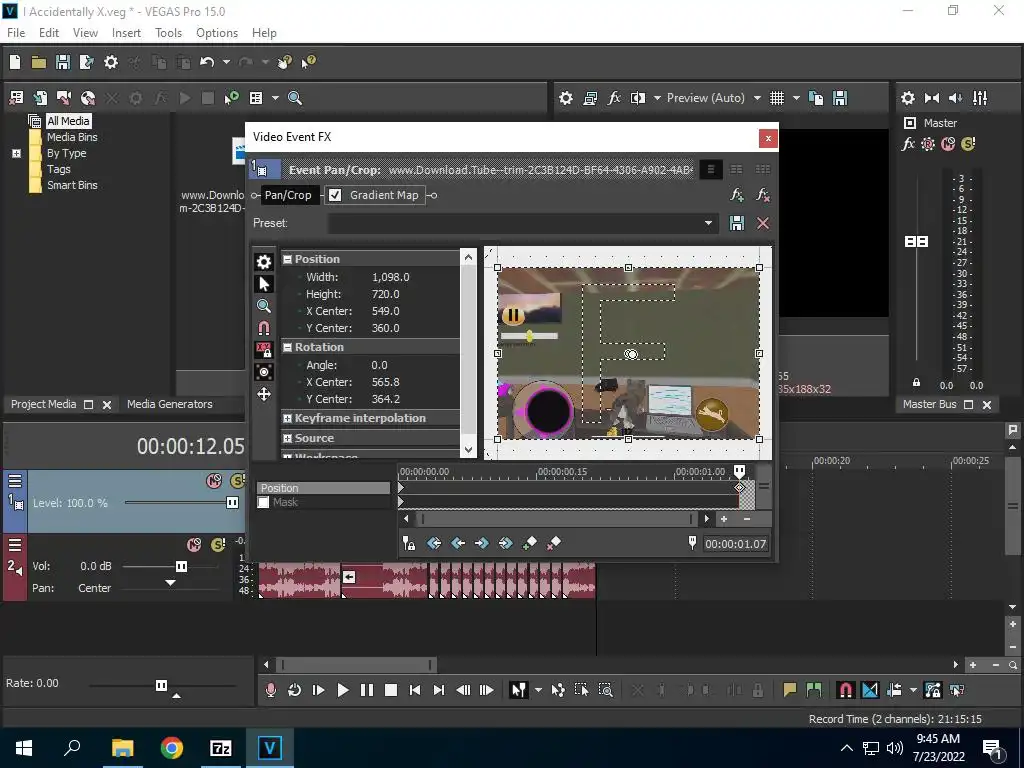Click the What's This Help cursor icon

point(308,62)
